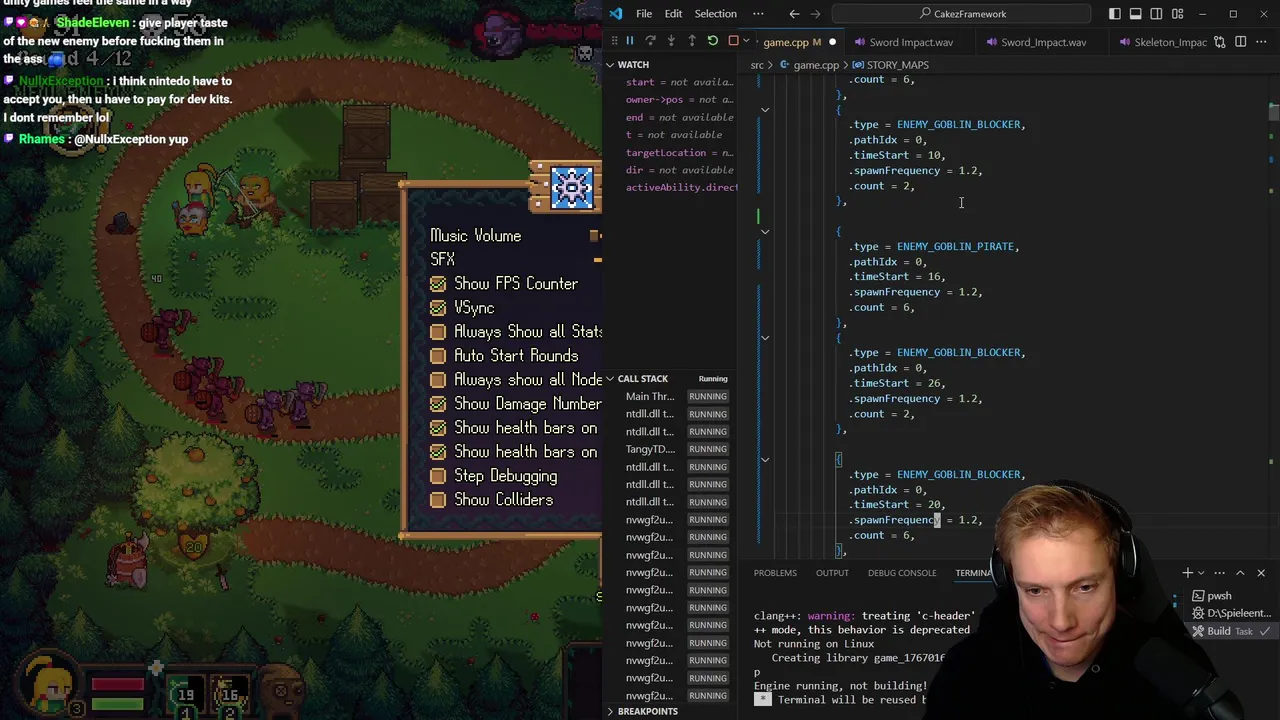This screenshot has height=720, width=1280.
Task: Toggle Show FPS Counter checkbox
Action: click(438, 284)
